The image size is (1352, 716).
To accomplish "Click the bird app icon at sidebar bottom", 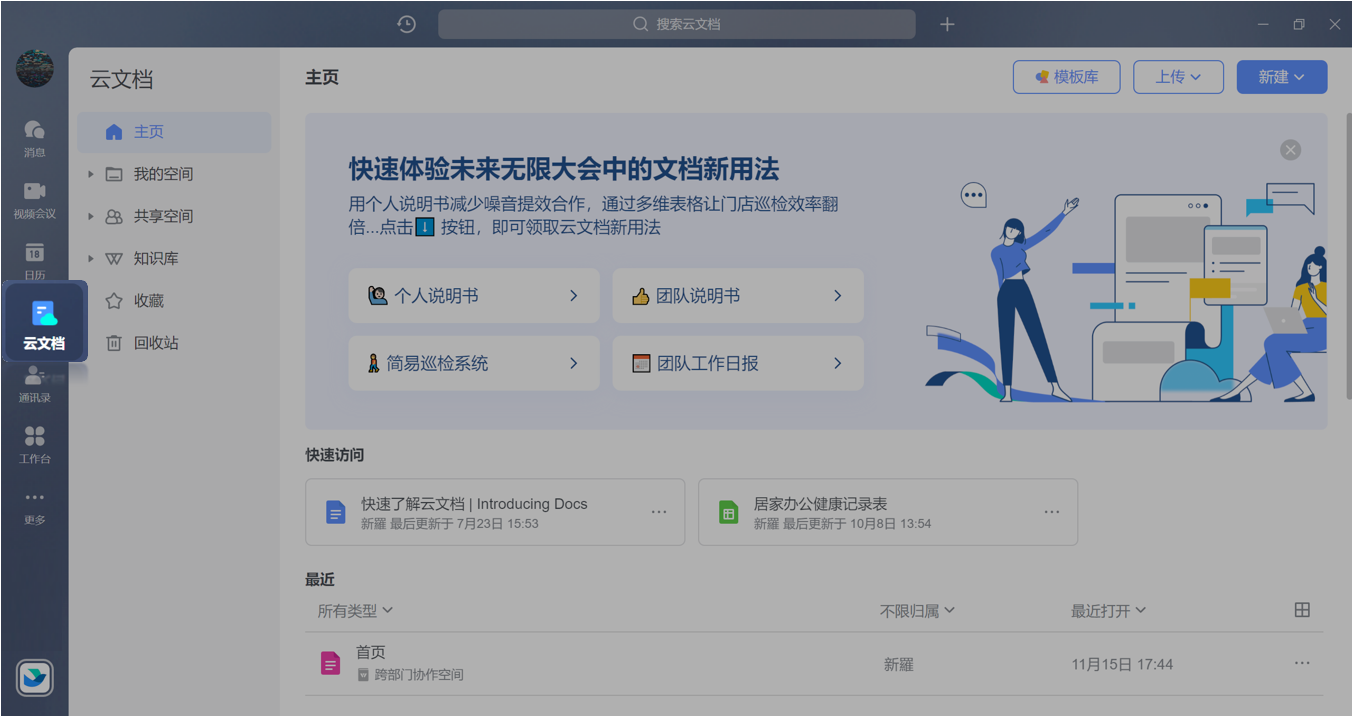I will coord(34,679).
